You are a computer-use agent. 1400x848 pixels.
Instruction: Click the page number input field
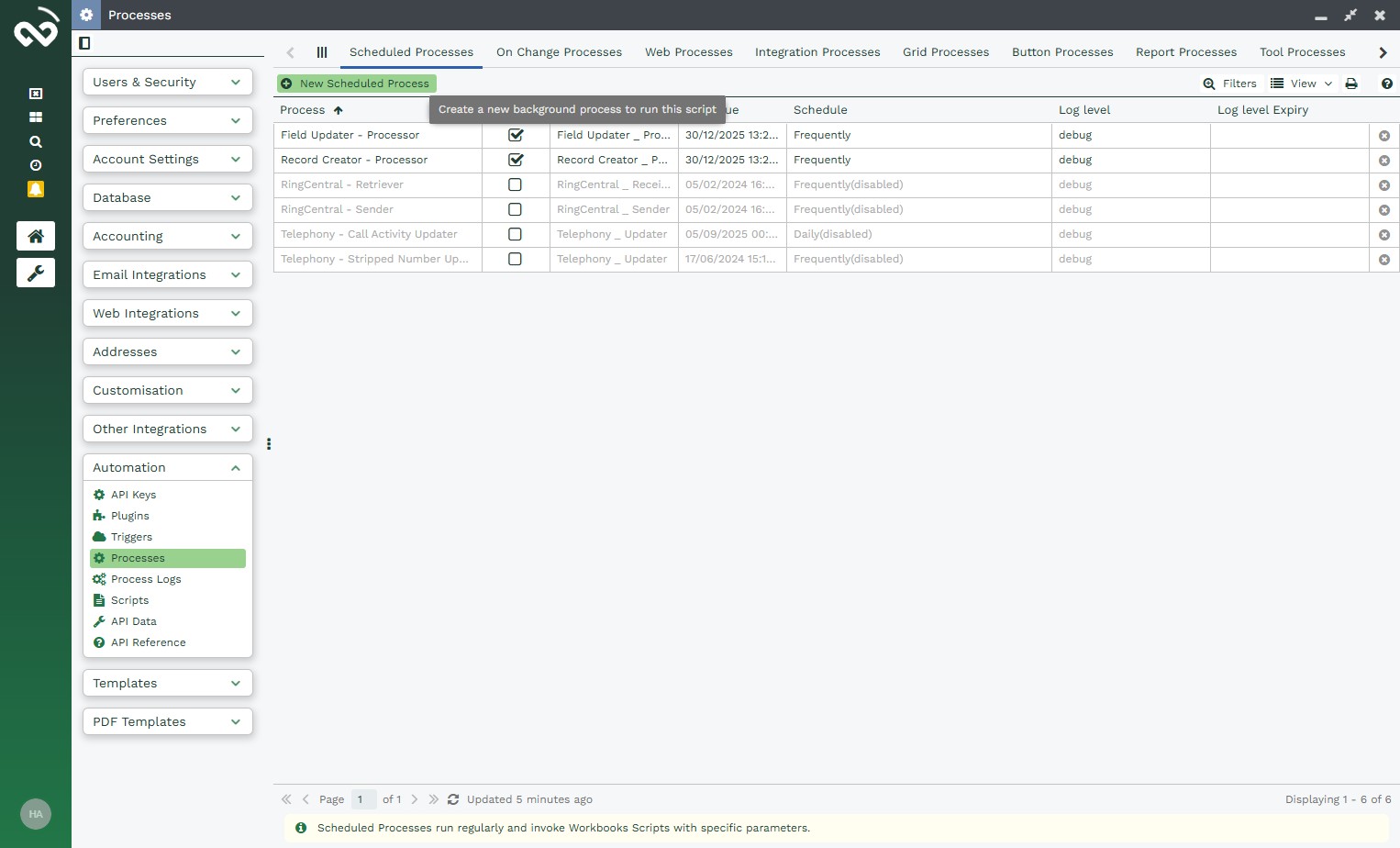tap(363, 799)
